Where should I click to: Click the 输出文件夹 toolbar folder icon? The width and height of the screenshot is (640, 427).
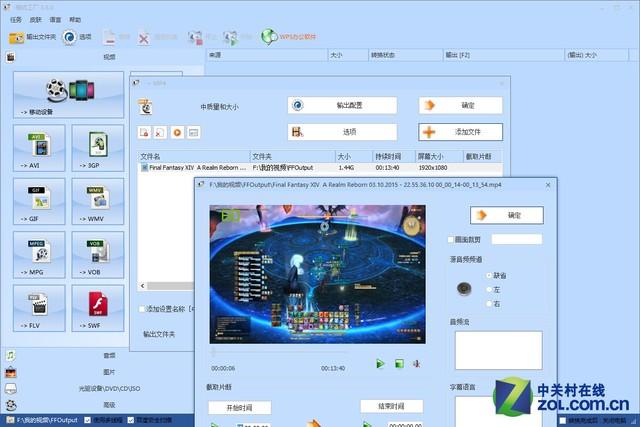[x=16, y=38]
